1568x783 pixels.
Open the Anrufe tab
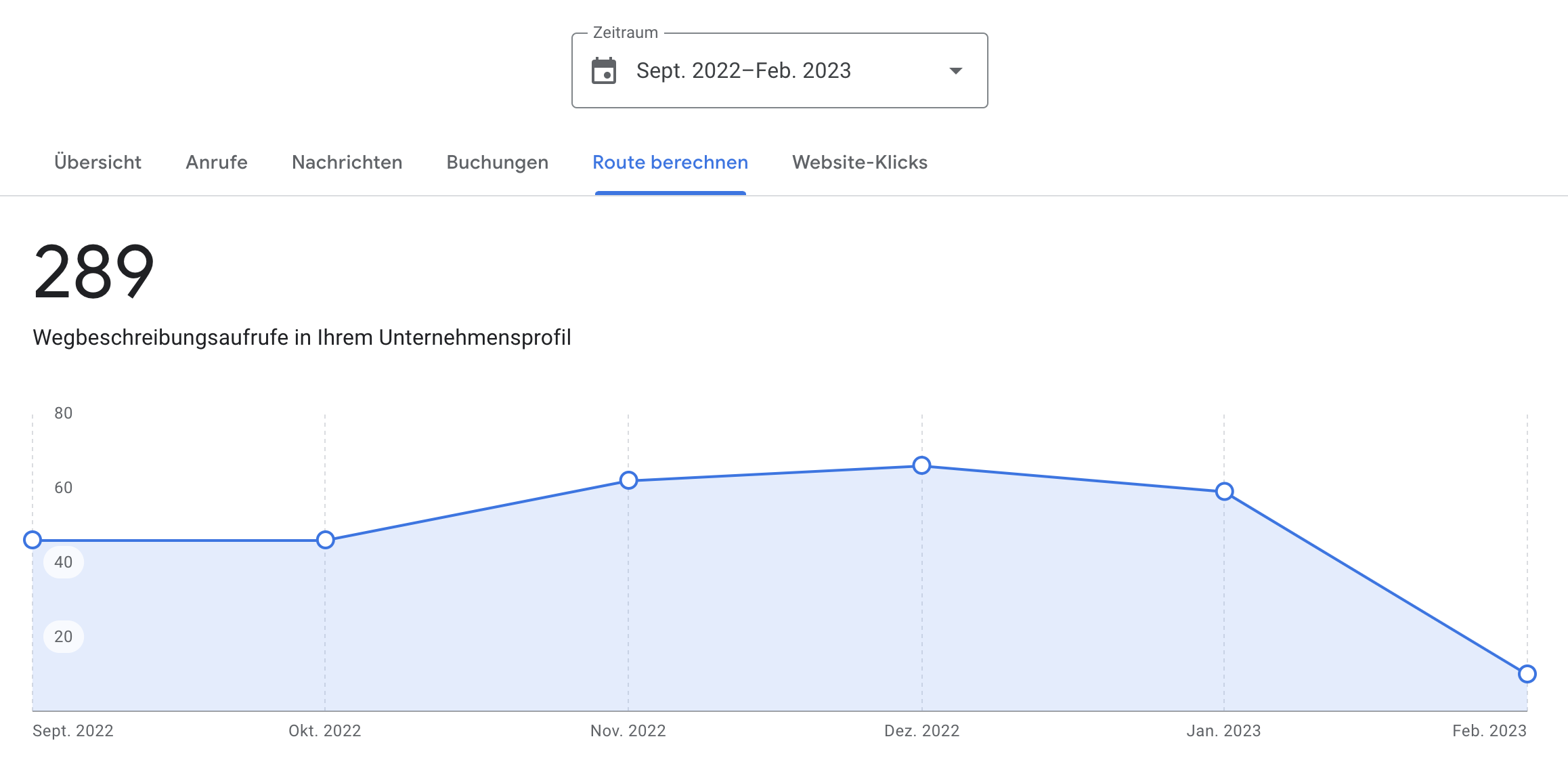point(217,163)
